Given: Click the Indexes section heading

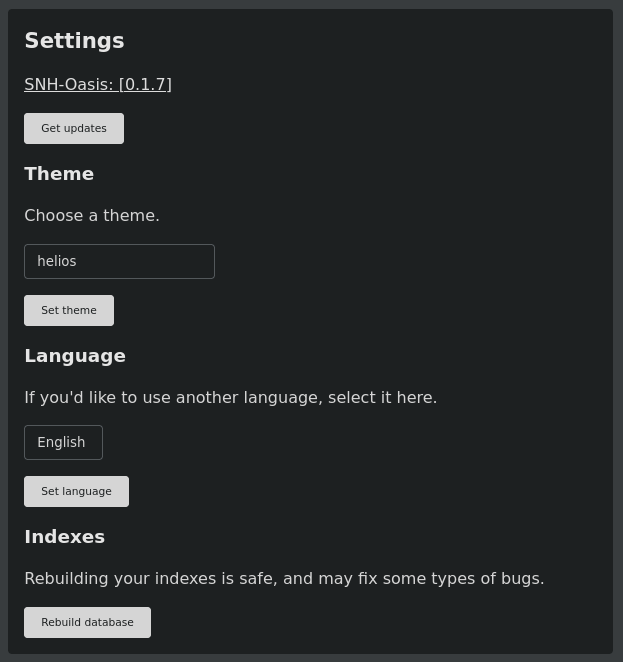Looking at the screenshot, I should coord(65,537).
